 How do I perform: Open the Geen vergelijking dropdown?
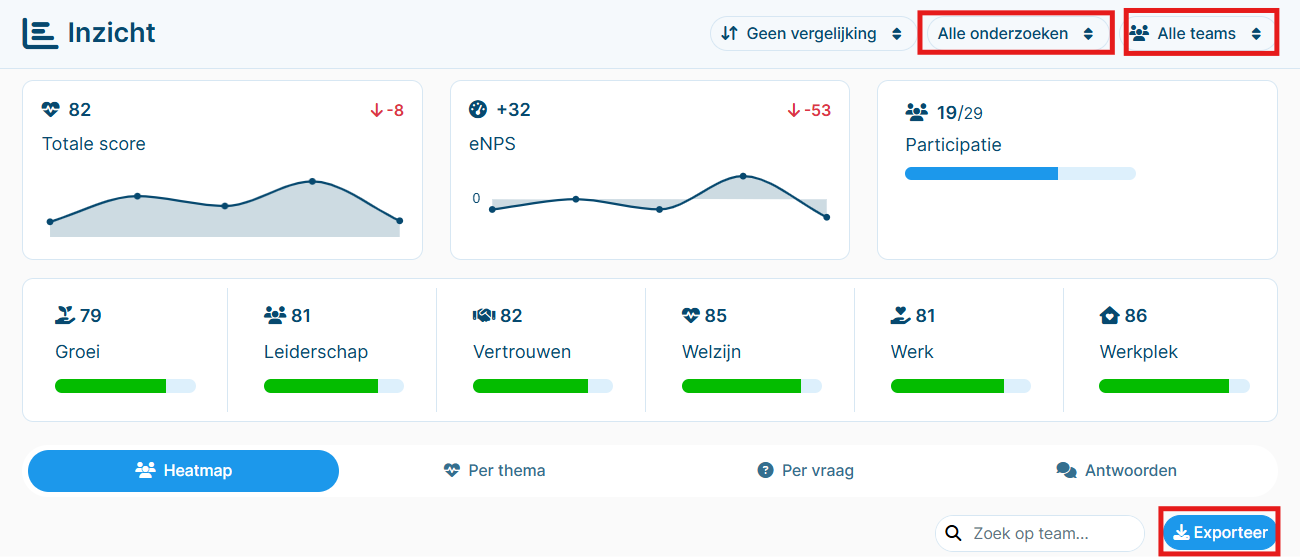tap(812, 33)
